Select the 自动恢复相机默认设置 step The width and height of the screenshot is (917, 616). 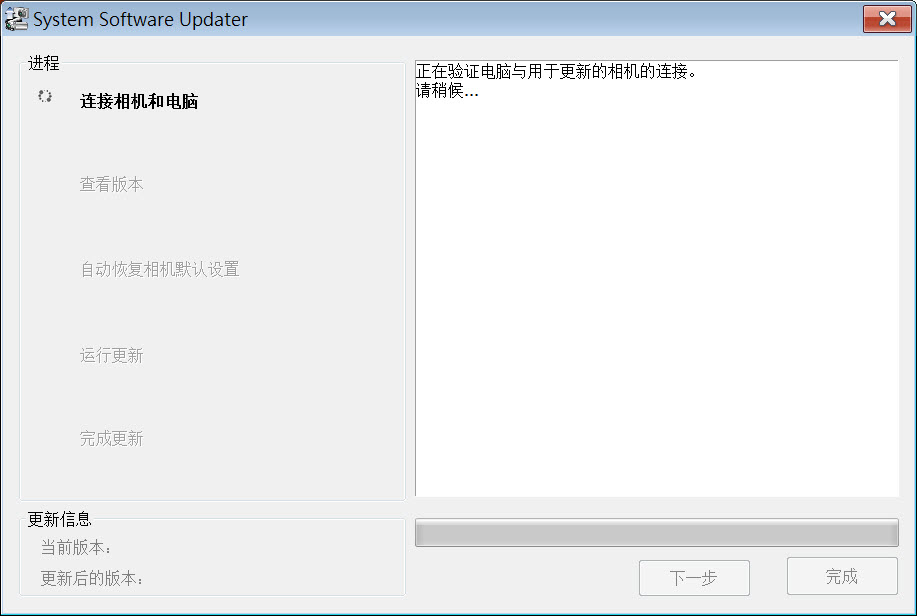tap(160, 269)
